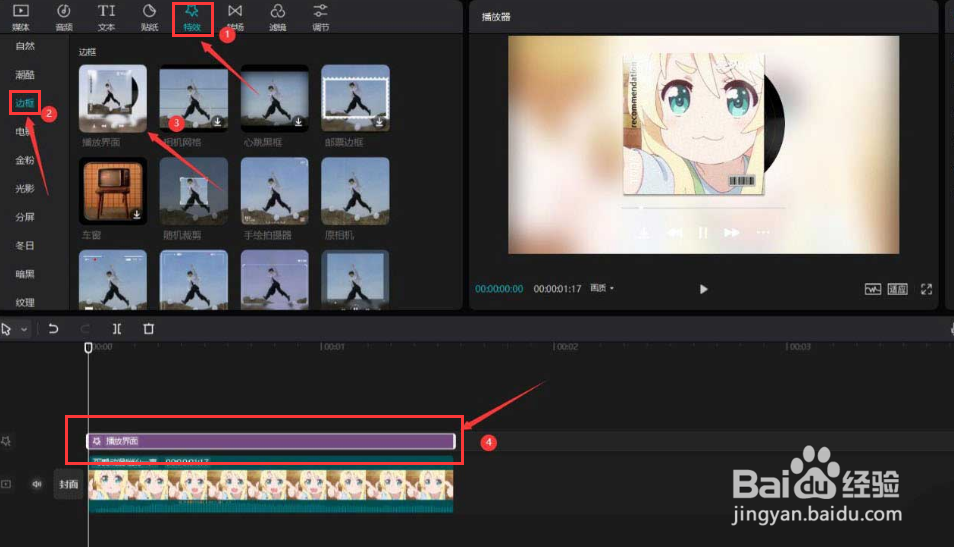Viewport: 954px width, 547px height.
Task: Open the 音频 audio tab
Action: tap(64, 17)
